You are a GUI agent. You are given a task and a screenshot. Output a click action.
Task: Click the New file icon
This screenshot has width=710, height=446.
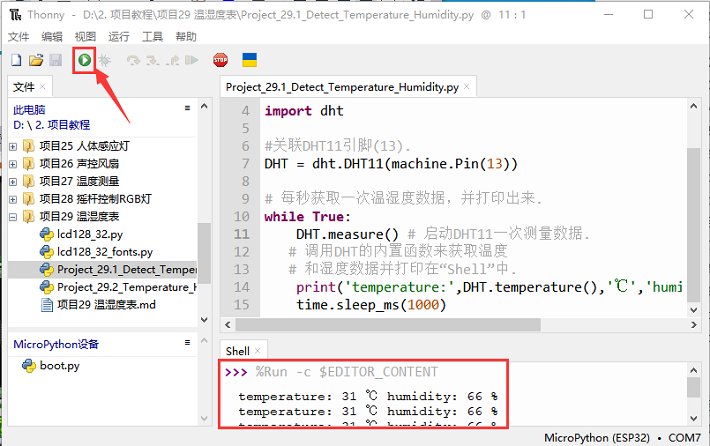click(x=16, y=61)
